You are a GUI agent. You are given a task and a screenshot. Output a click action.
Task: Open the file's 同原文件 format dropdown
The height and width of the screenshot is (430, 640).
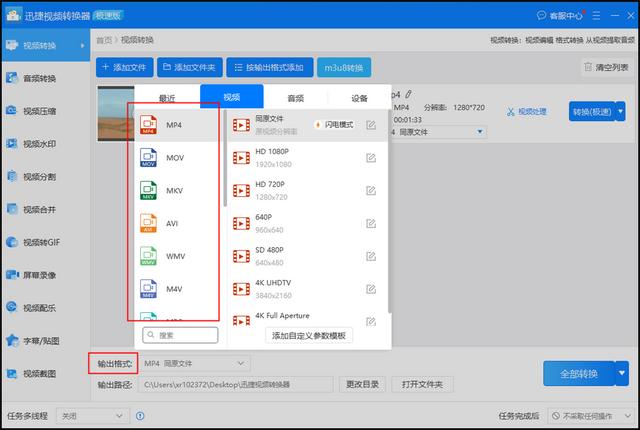coord(439,132)
